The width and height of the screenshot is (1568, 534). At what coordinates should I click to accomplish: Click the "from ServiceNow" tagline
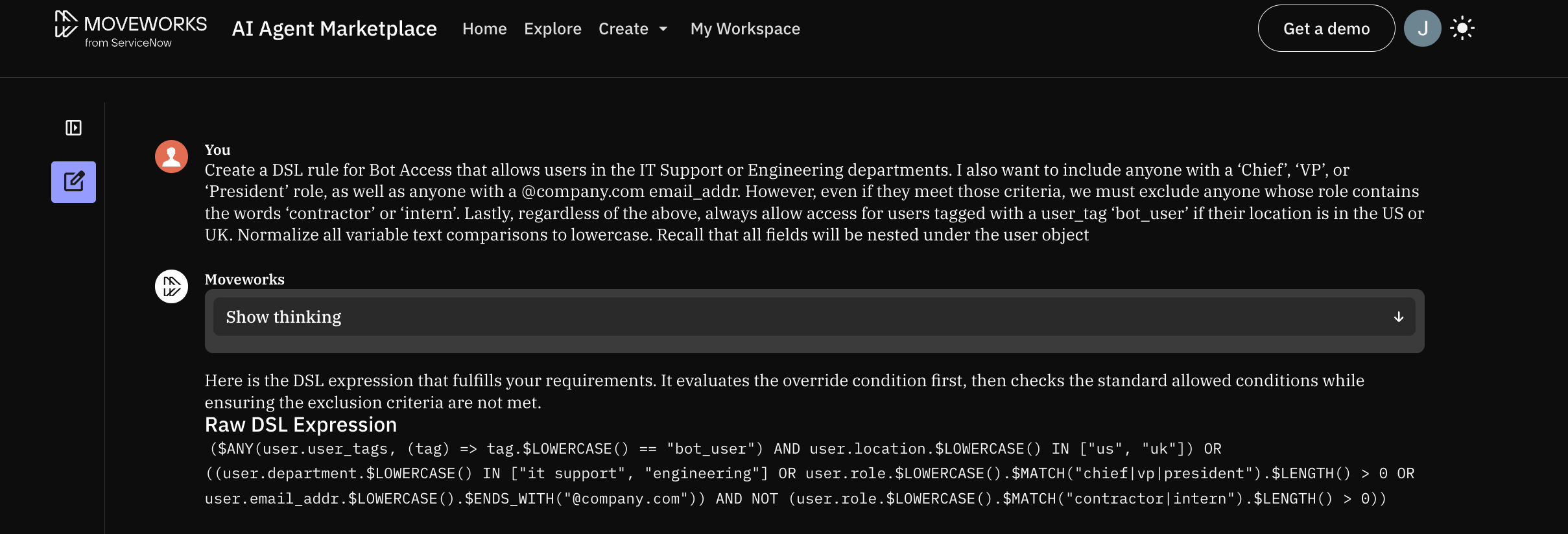[128, 43]
